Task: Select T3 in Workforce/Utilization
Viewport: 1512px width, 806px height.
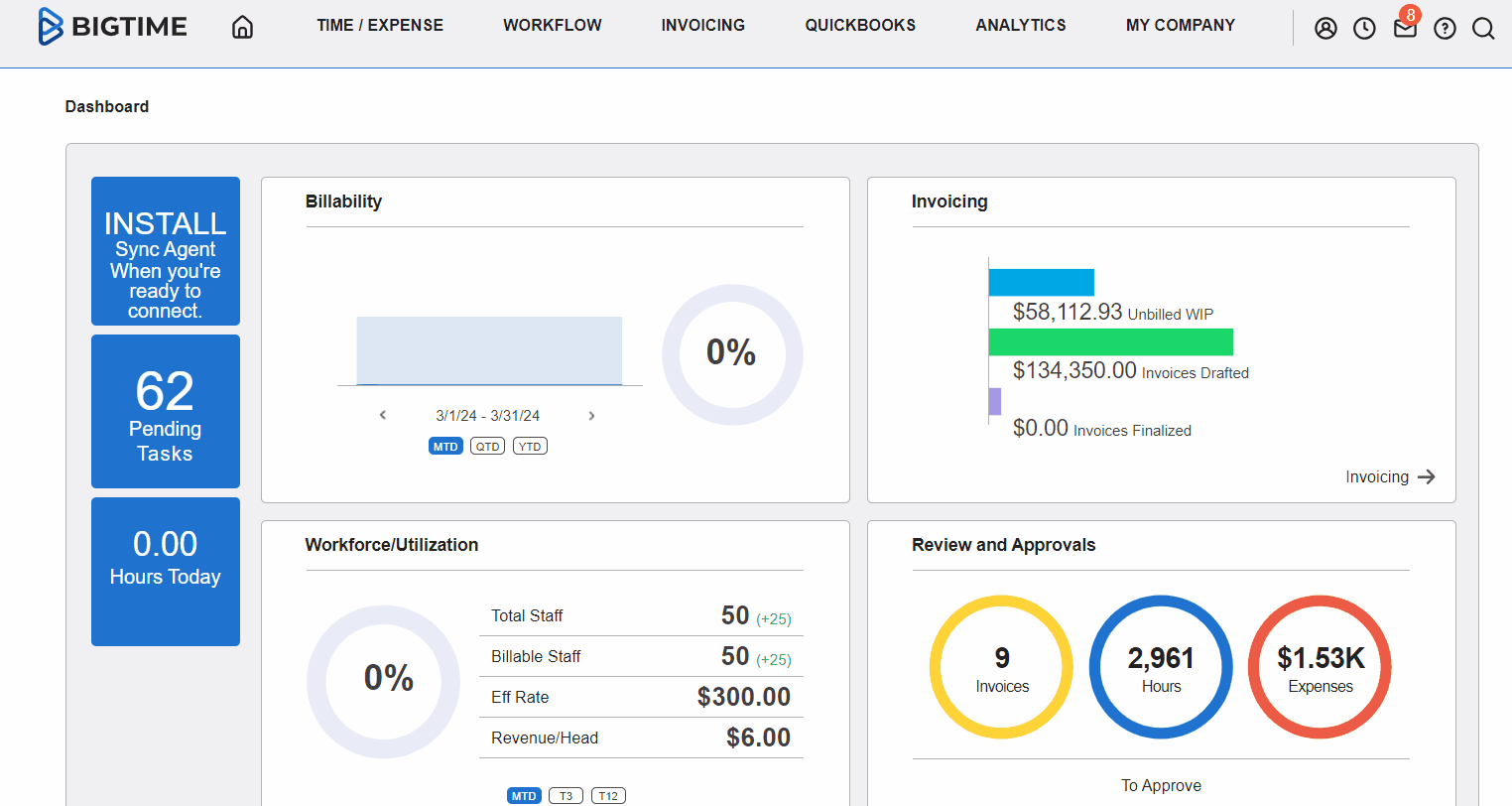Action: (x=566, y=796)
